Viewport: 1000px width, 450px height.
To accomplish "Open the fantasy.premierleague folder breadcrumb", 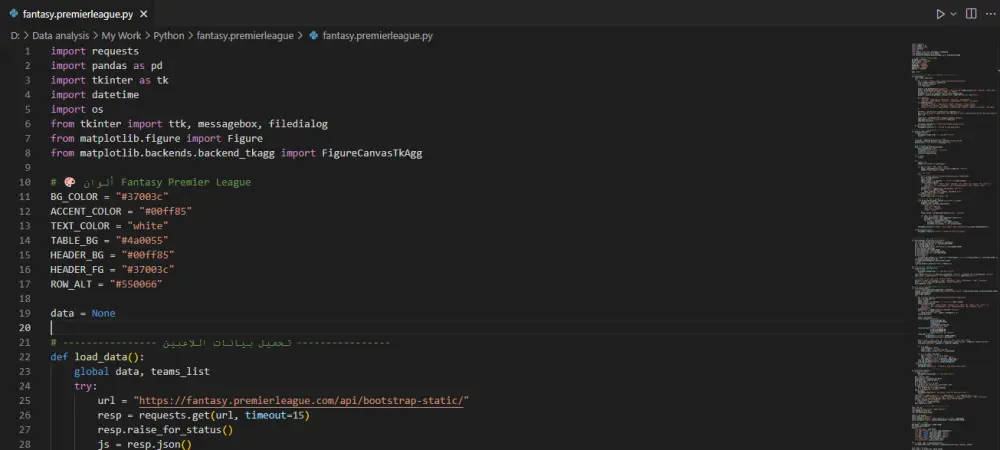I will [245, 36].
